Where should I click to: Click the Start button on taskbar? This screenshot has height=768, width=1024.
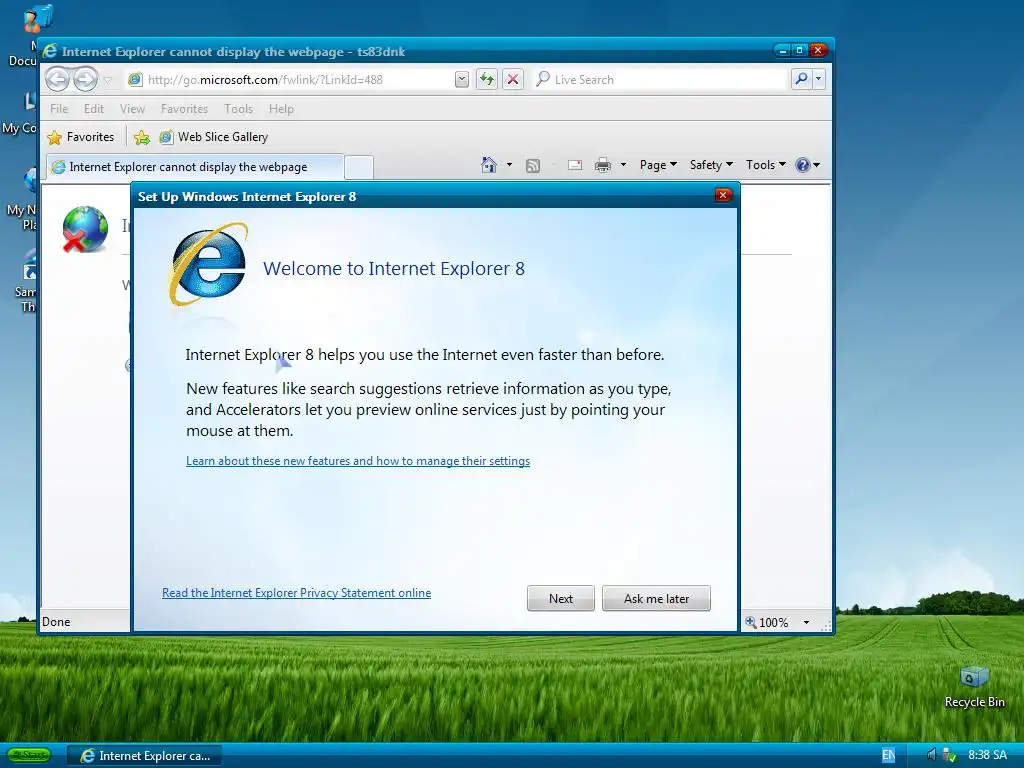pos(29,755)
